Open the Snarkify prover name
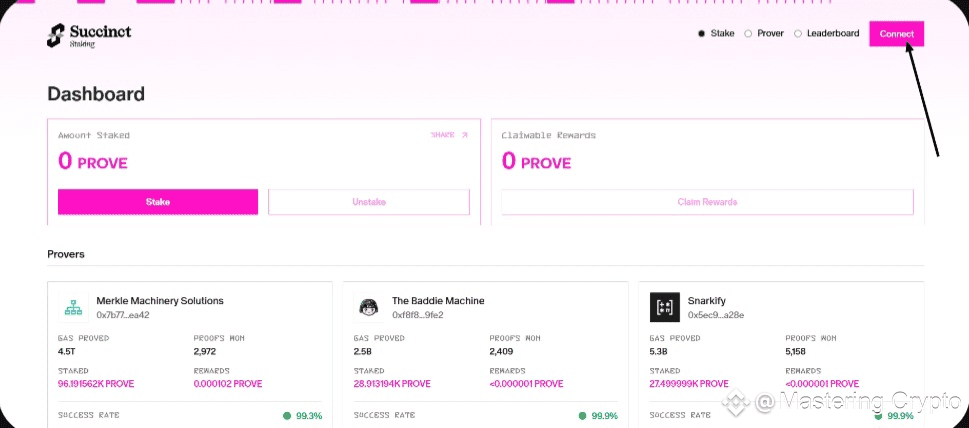The width and height of the screenshot is (969, 428). [x=706, y=301]
